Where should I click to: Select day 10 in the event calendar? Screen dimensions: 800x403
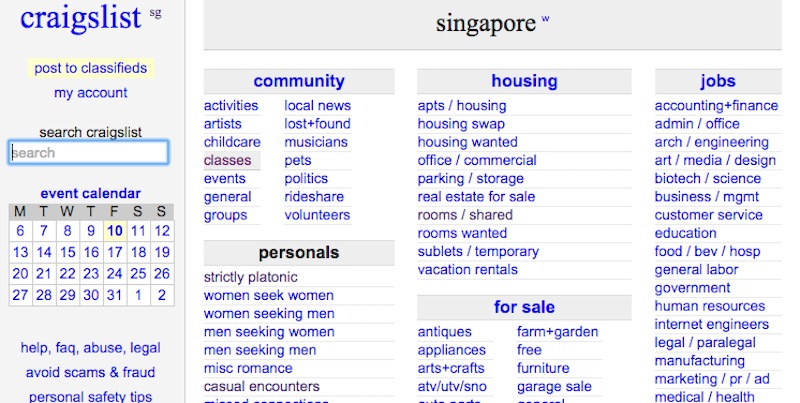coord(115,230)
